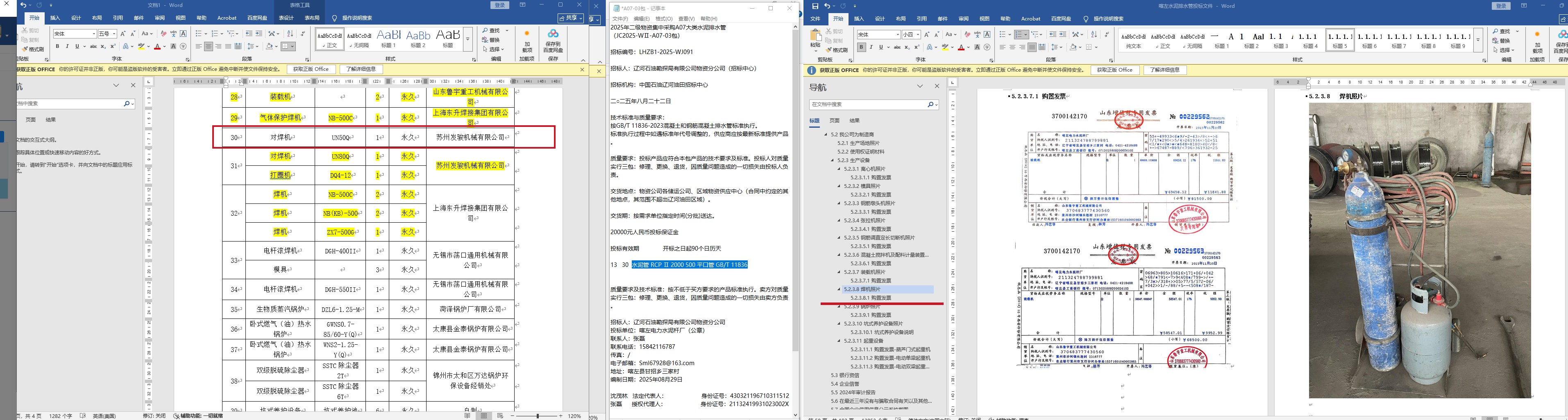
Task: Decrease indent in the 文档1 Word ribbon
Action: click(249, 34)
